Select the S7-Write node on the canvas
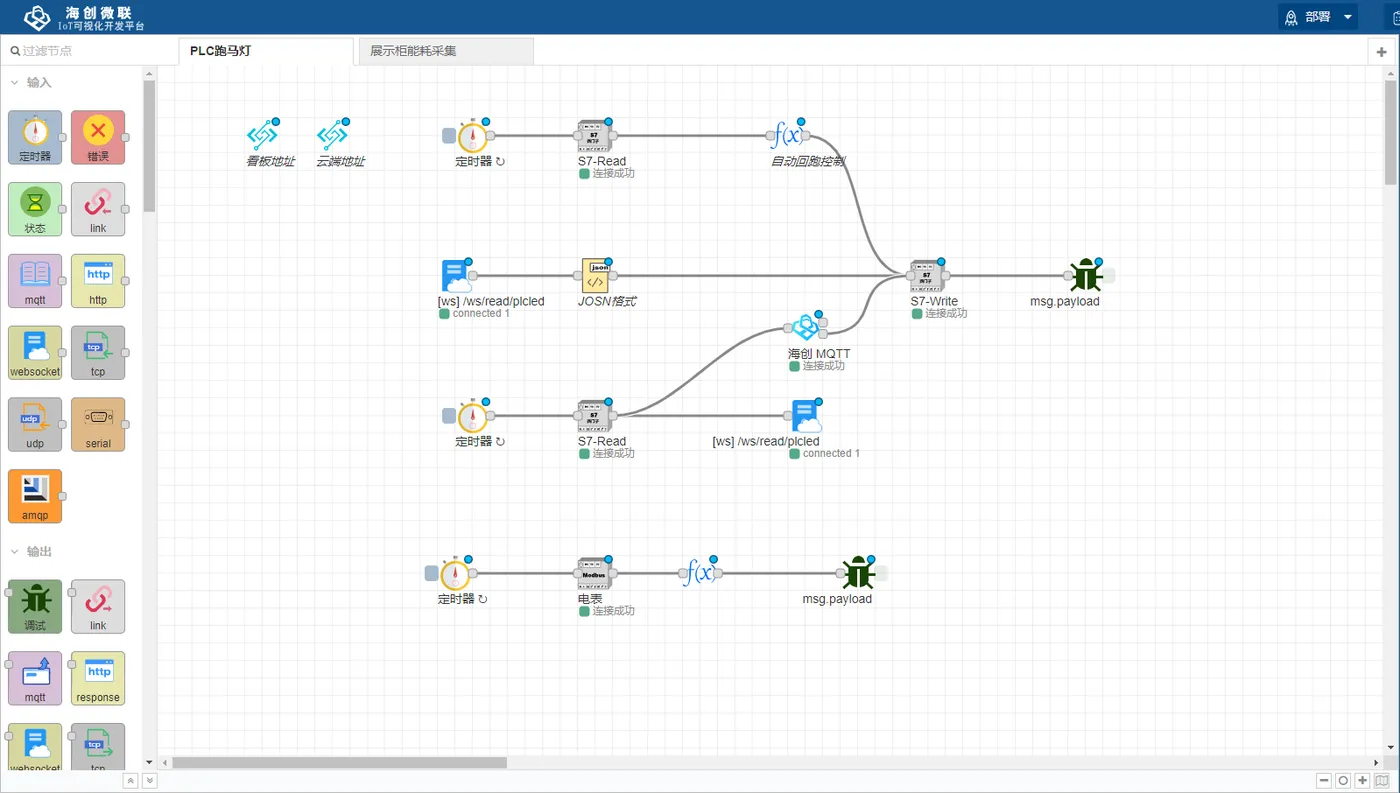 (x=927, y=276)
